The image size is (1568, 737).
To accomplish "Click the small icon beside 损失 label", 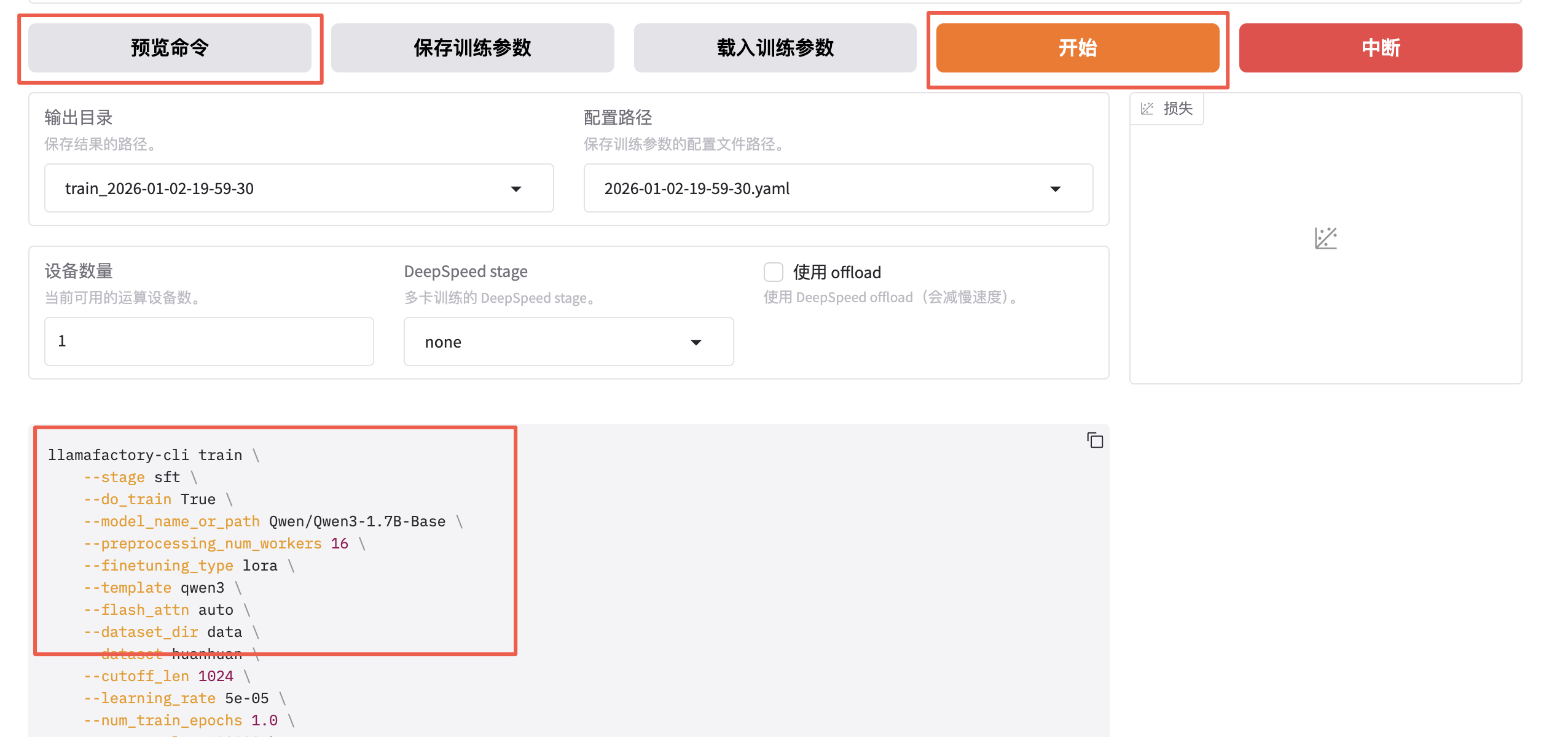I will point(1147,109).
